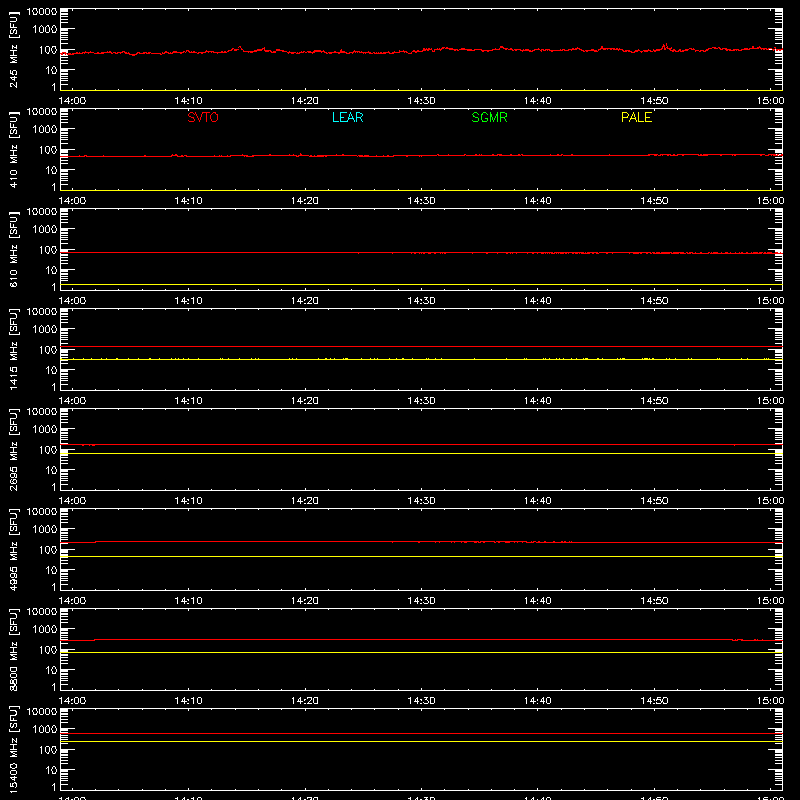The height and width of the screenshot is (800, 800).
Task: Click the 410 MHz [SFU] axis title
Action: [x=13, y=149]
